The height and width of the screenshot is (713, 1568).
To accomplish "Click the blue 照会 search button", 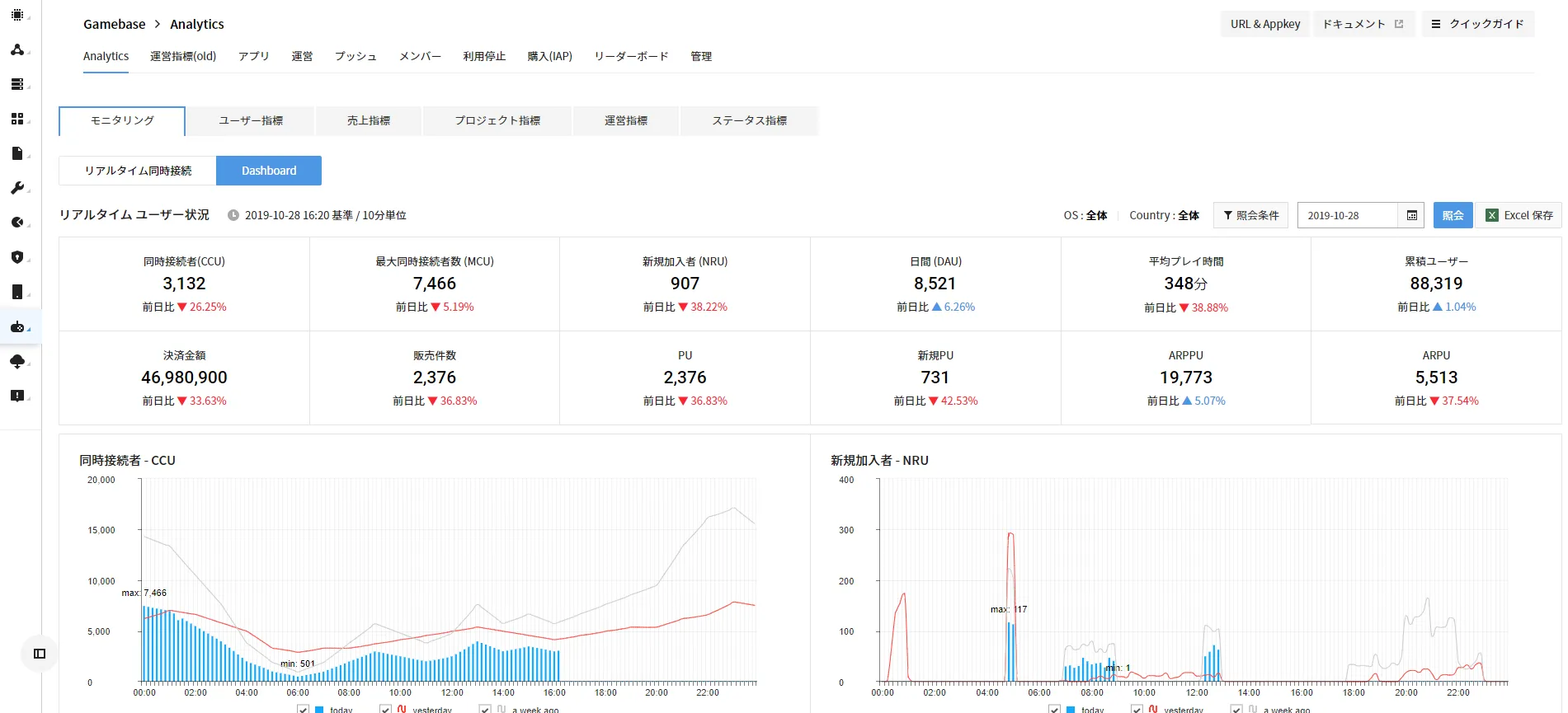I will pyautogui.click(x=1453, y=215).
